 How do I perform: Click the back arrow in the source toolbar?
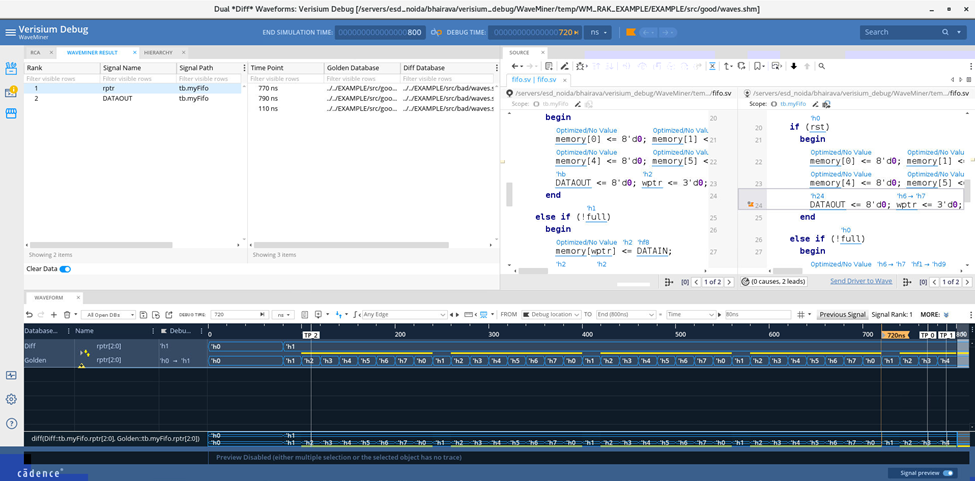pos(516,66)
